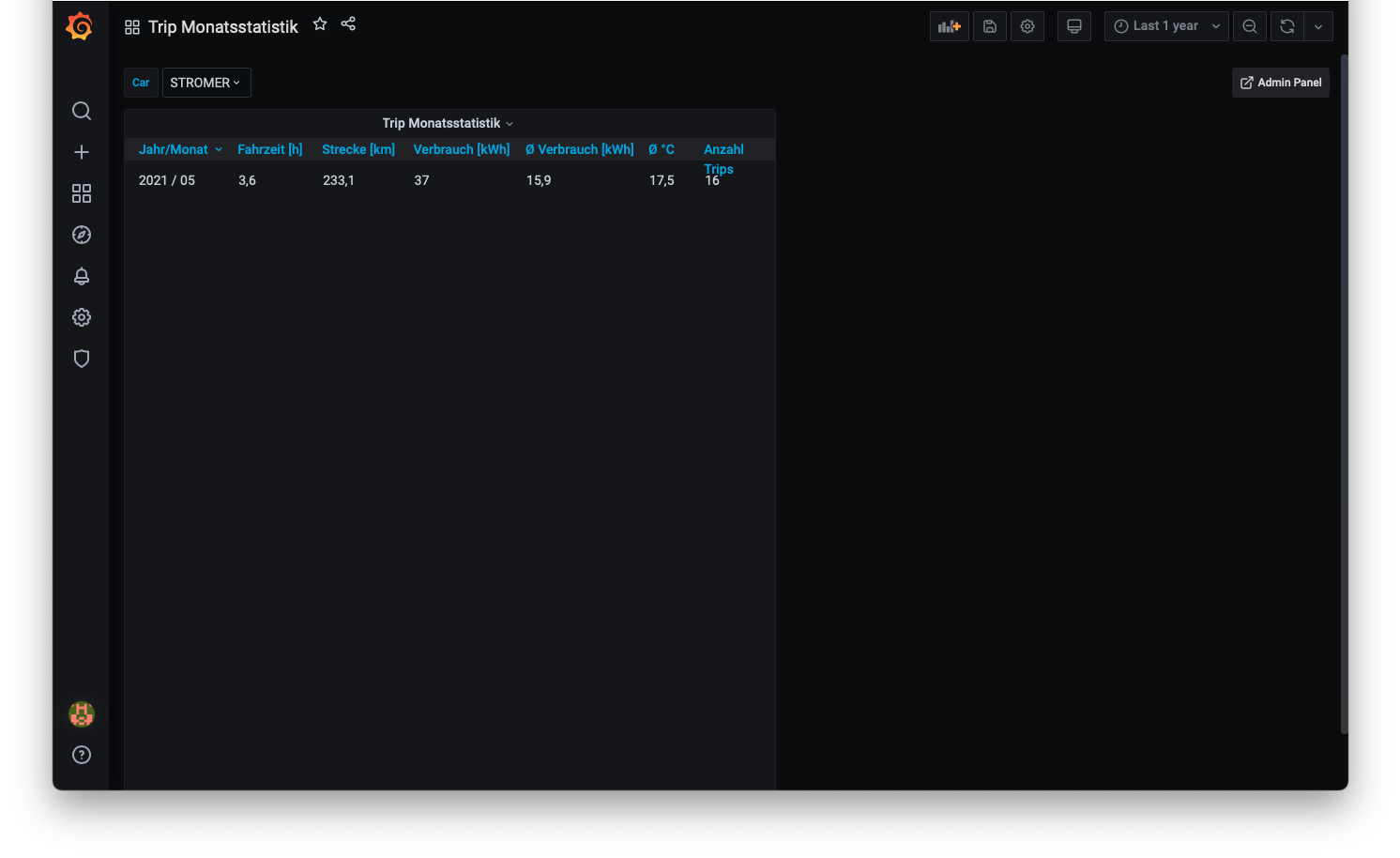Image resolution: width=1400 pixels, height=858 pixels.
Task: Click the user avatar in sidebar
Action: tap(82, 714)
